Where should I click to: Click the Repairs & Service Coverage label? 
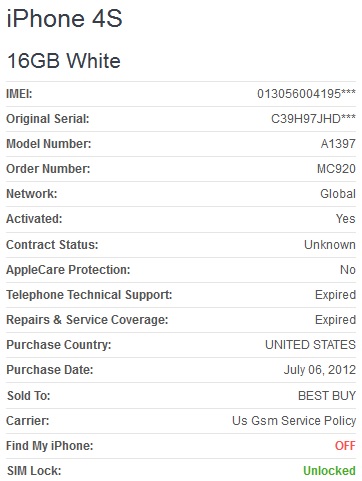pyautogui.click(x=87, y=320)
